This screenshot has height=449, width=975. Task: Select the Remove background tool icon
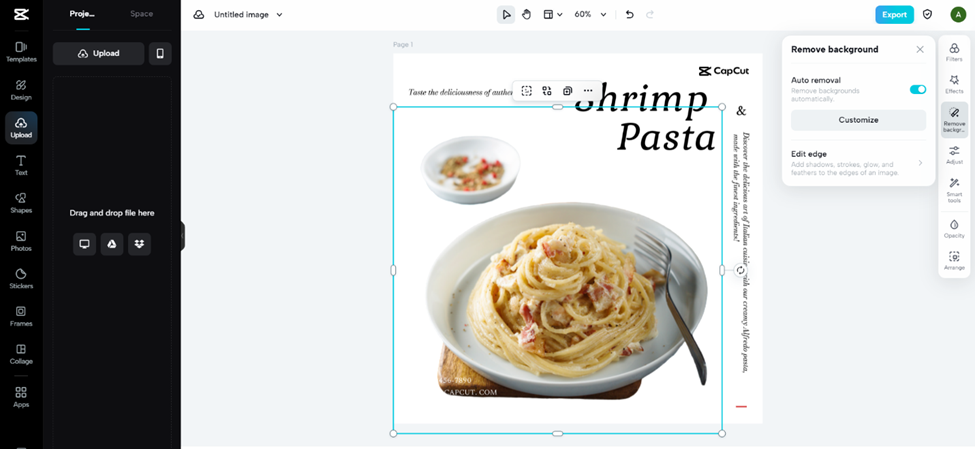click(954, 118)
